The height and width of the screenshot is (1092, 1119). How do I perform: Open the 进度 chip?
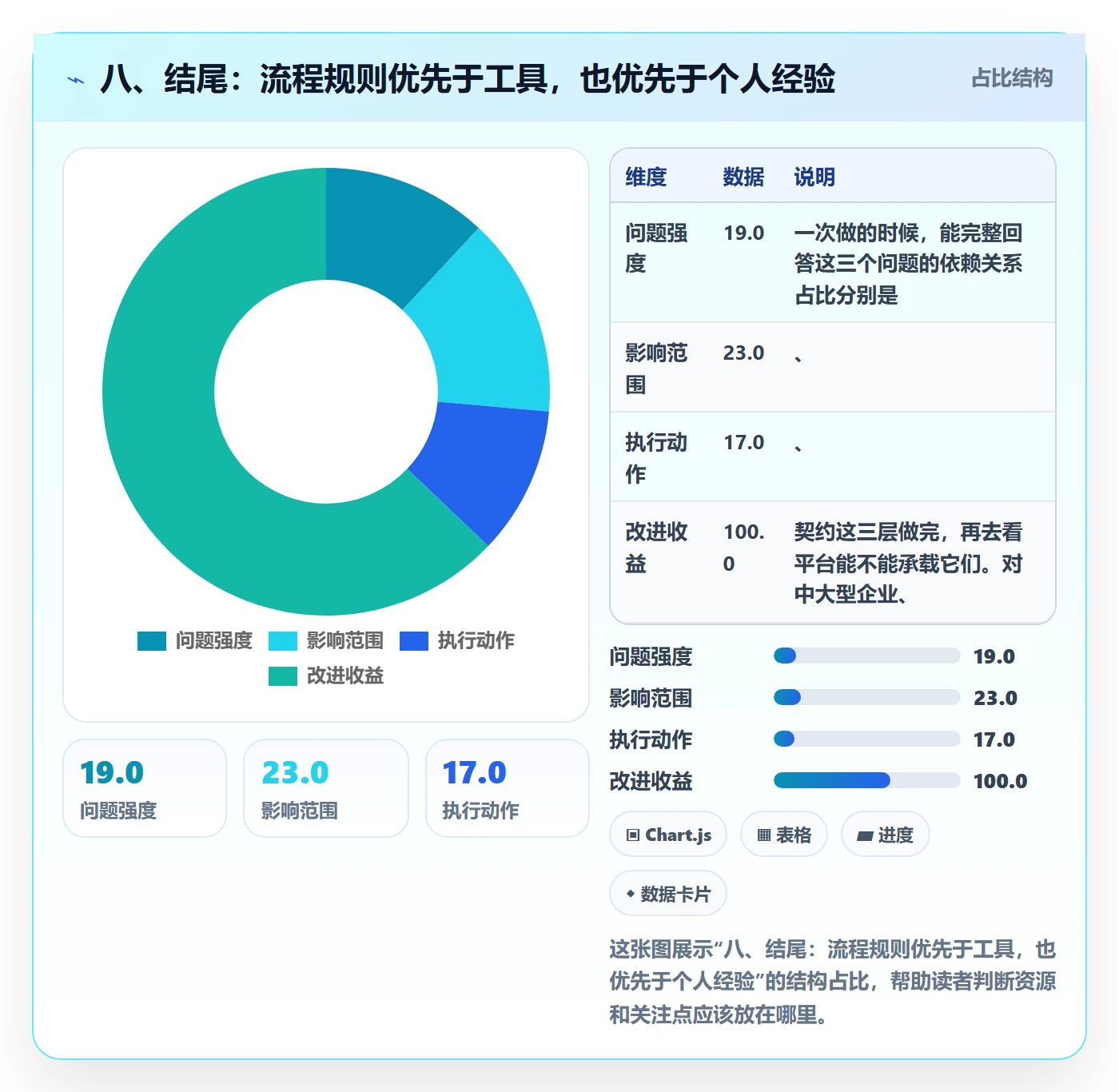coord(885,835)
